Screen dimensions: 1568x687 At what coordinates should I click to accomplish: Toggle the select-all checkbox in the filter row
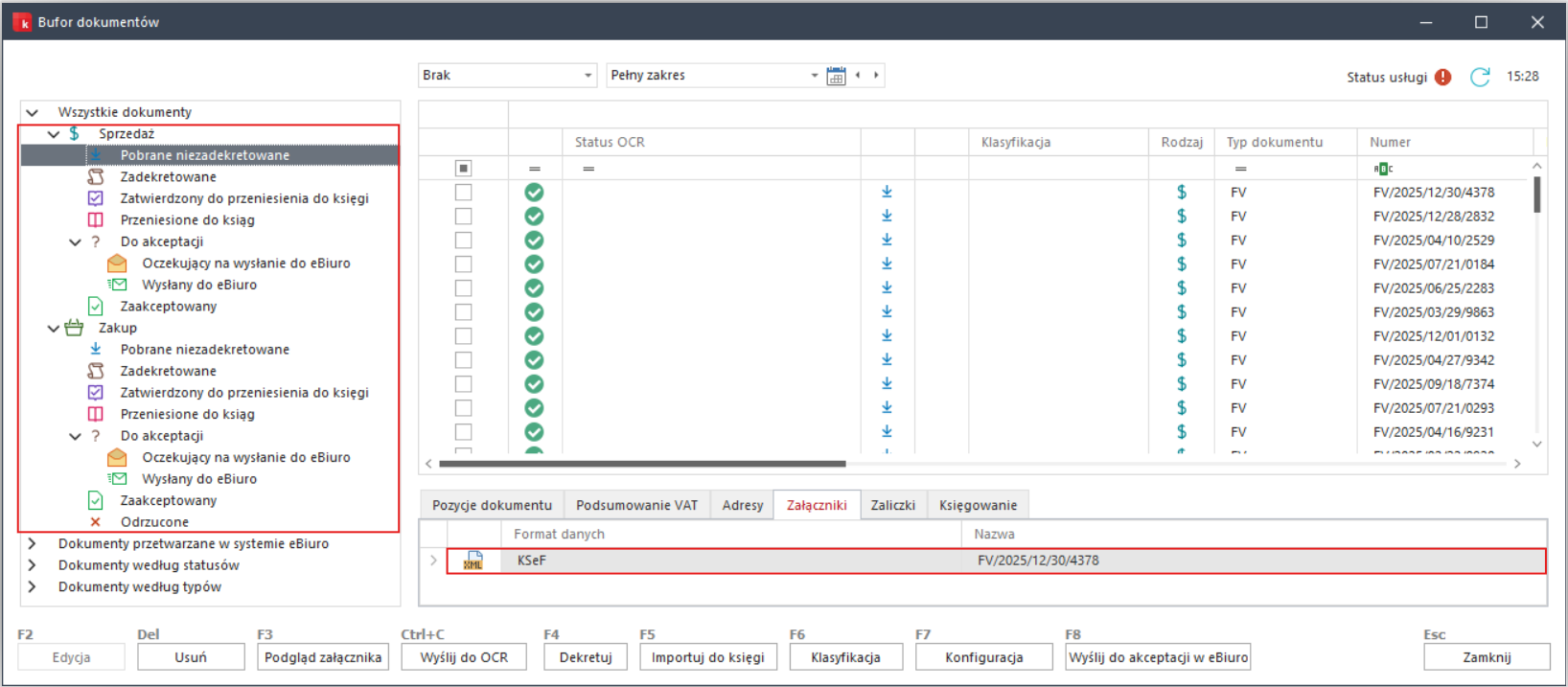(x=463, y=169)
